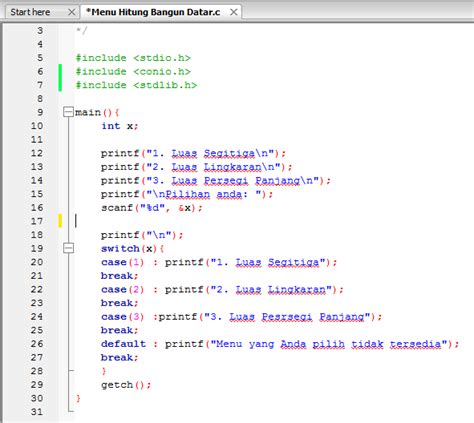The image size is (474, 423).
Task: Click printf "3. Luas Persegi Panjang\n" line
Action: point(216,180)
